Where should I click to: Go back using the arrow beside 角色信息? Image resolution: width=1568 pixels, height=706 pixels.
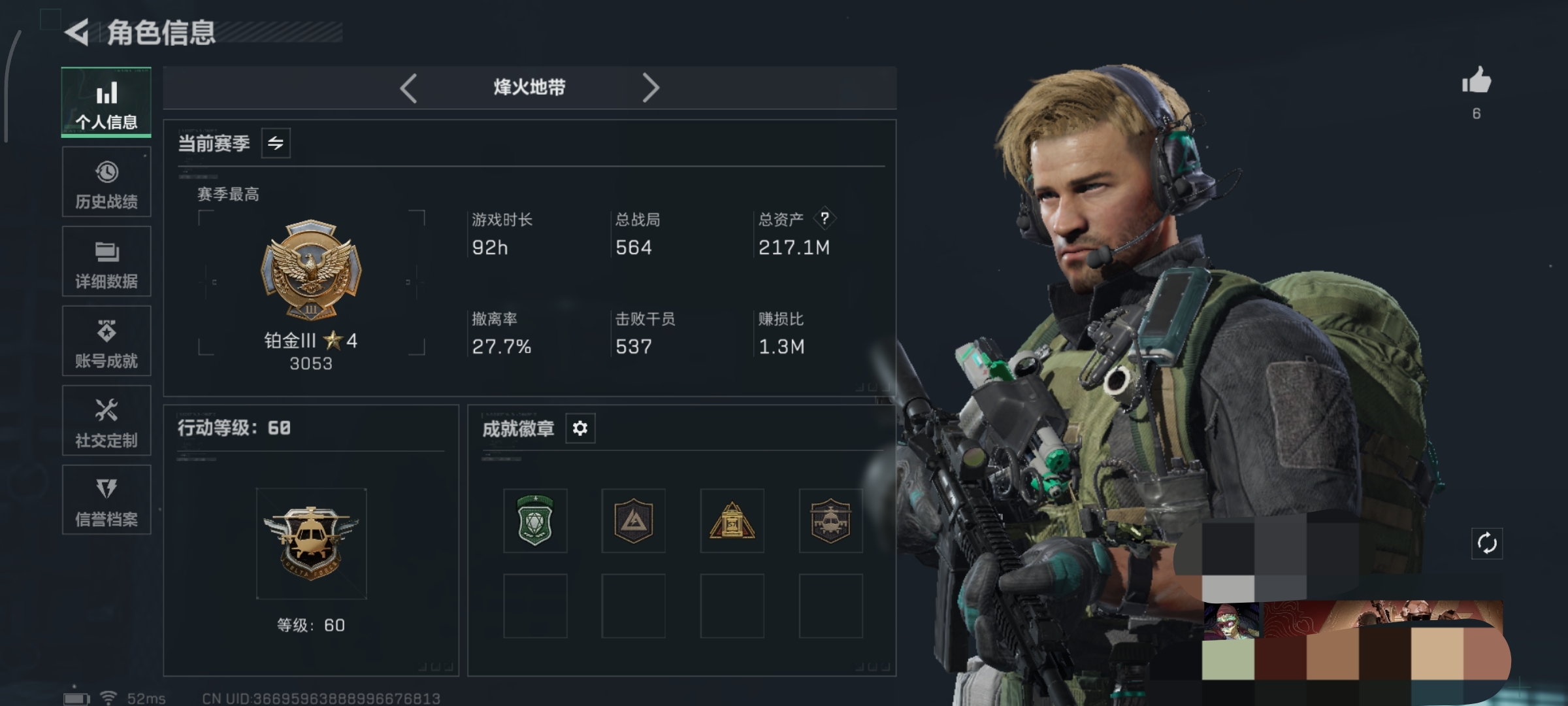pyautogui.click(x=76, y=32)
